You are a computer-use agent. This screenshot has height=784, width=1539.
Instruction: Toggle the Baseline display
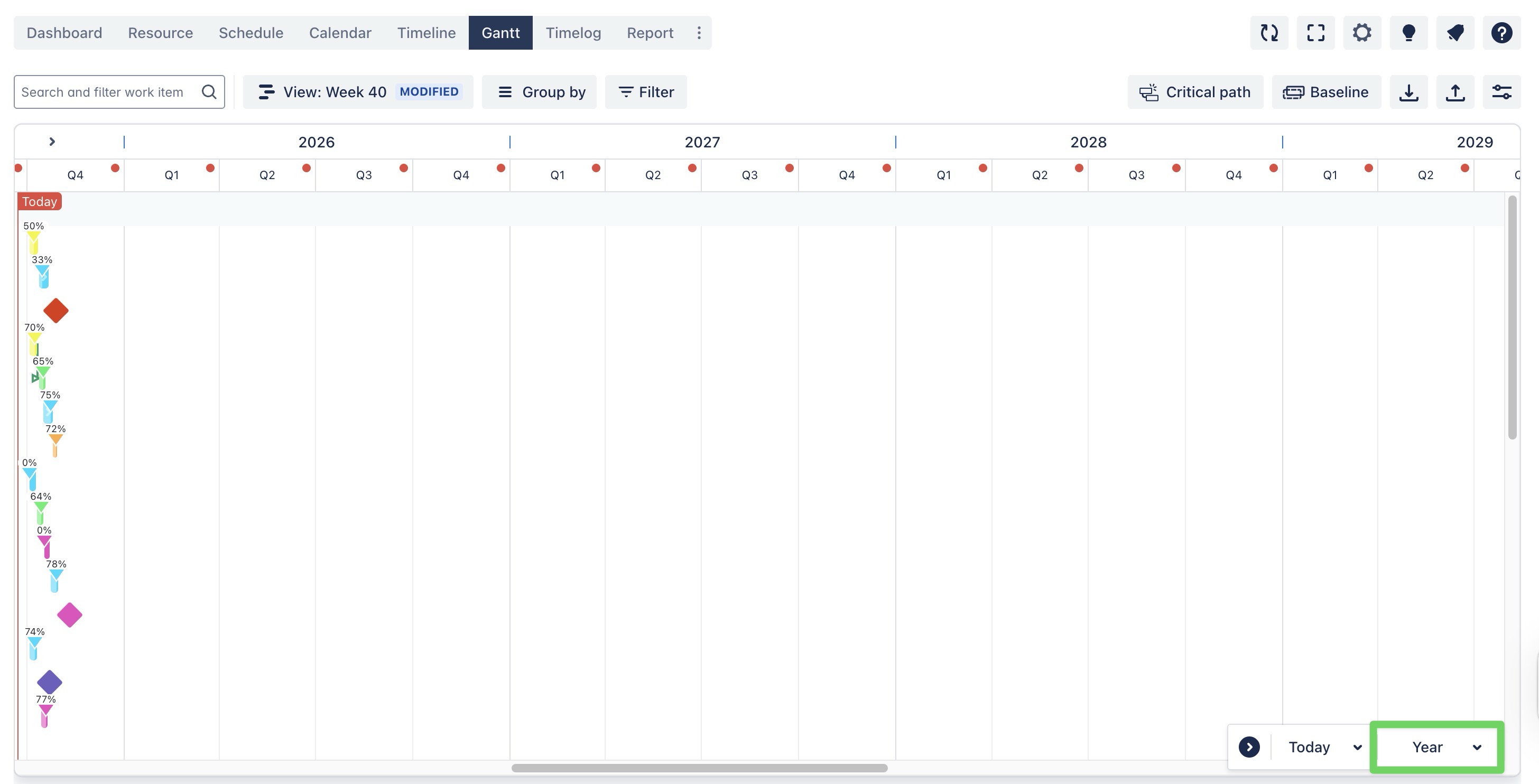1325,92
